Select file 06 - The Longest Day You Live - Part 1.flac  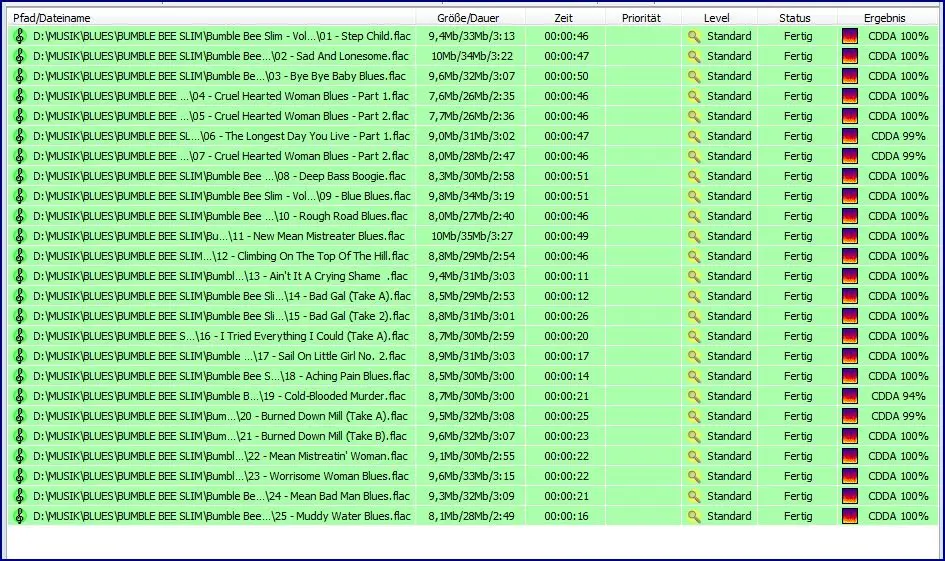221,136
